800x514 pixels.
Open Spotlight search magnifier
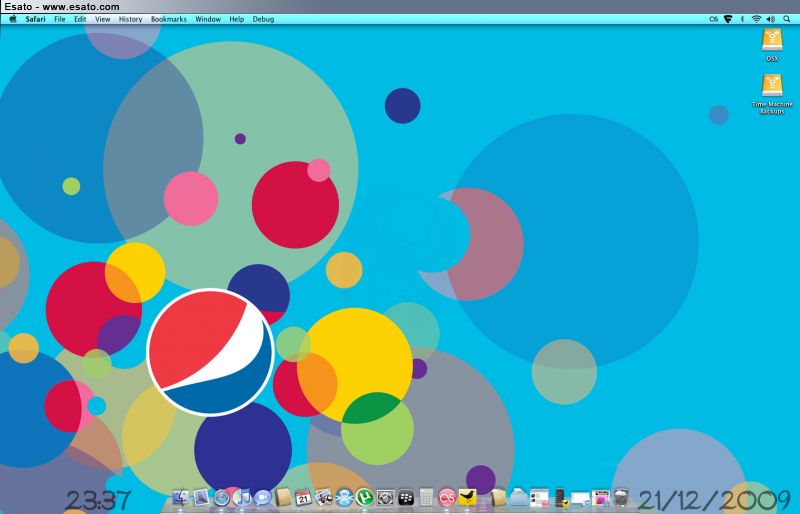pos(787,19)
